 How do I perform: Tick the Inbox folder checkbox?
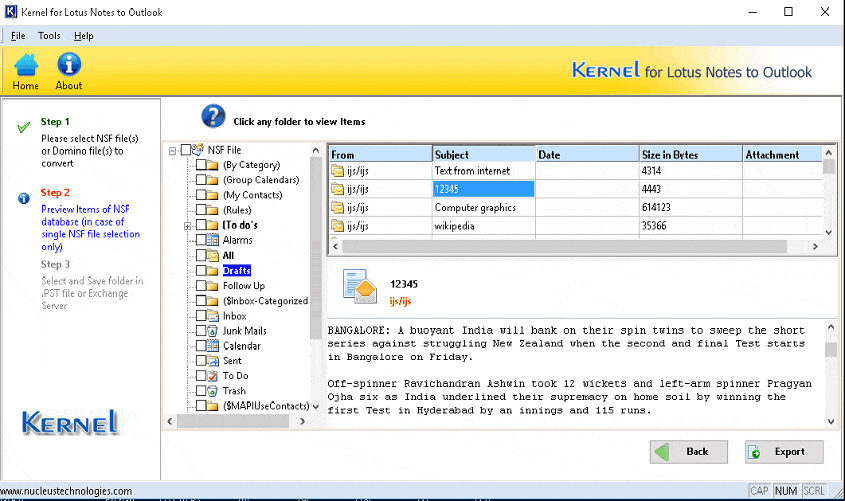pos(201,316)
